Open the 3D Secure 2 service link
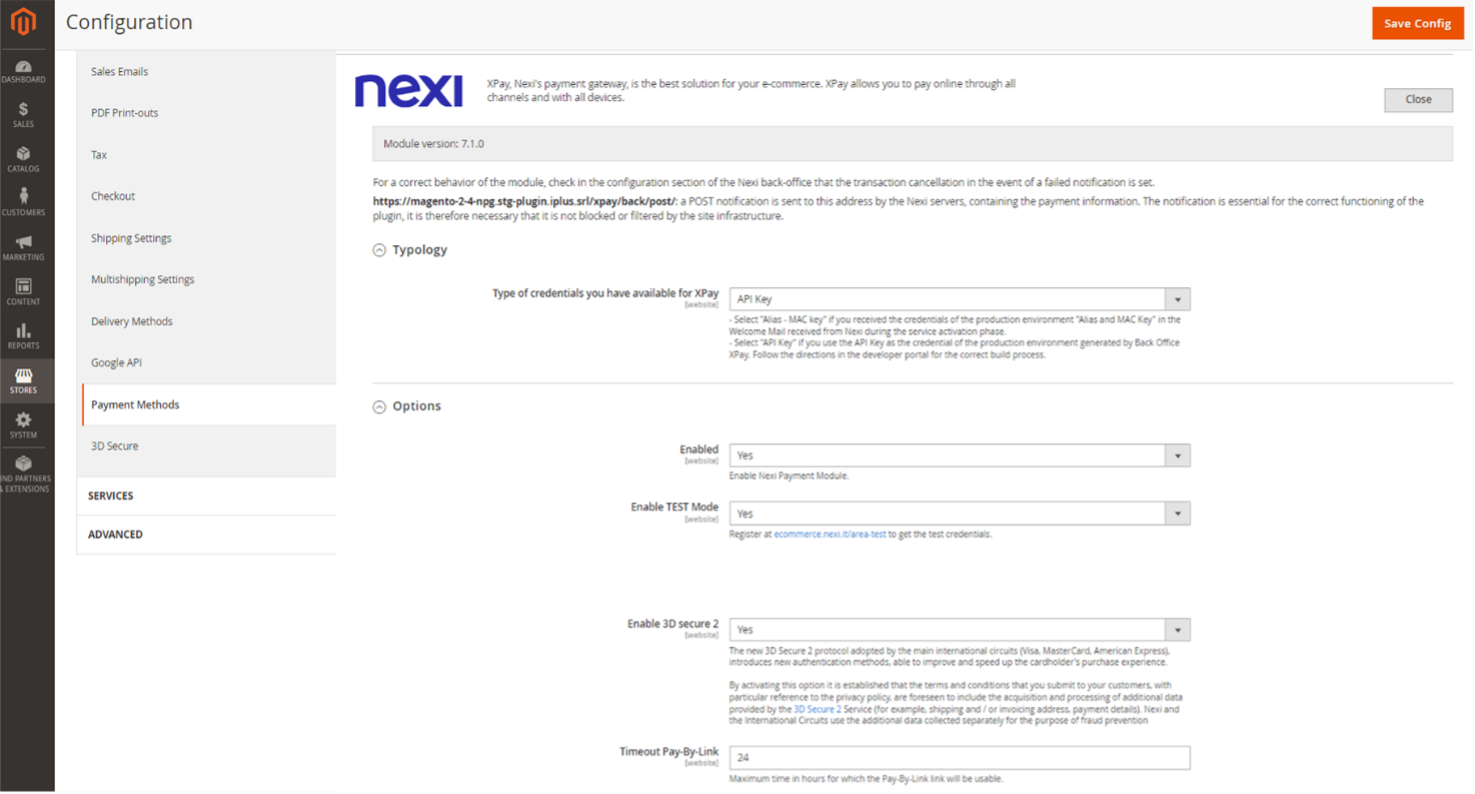Viewport: 1475px width, 794px height. [817, 709]
